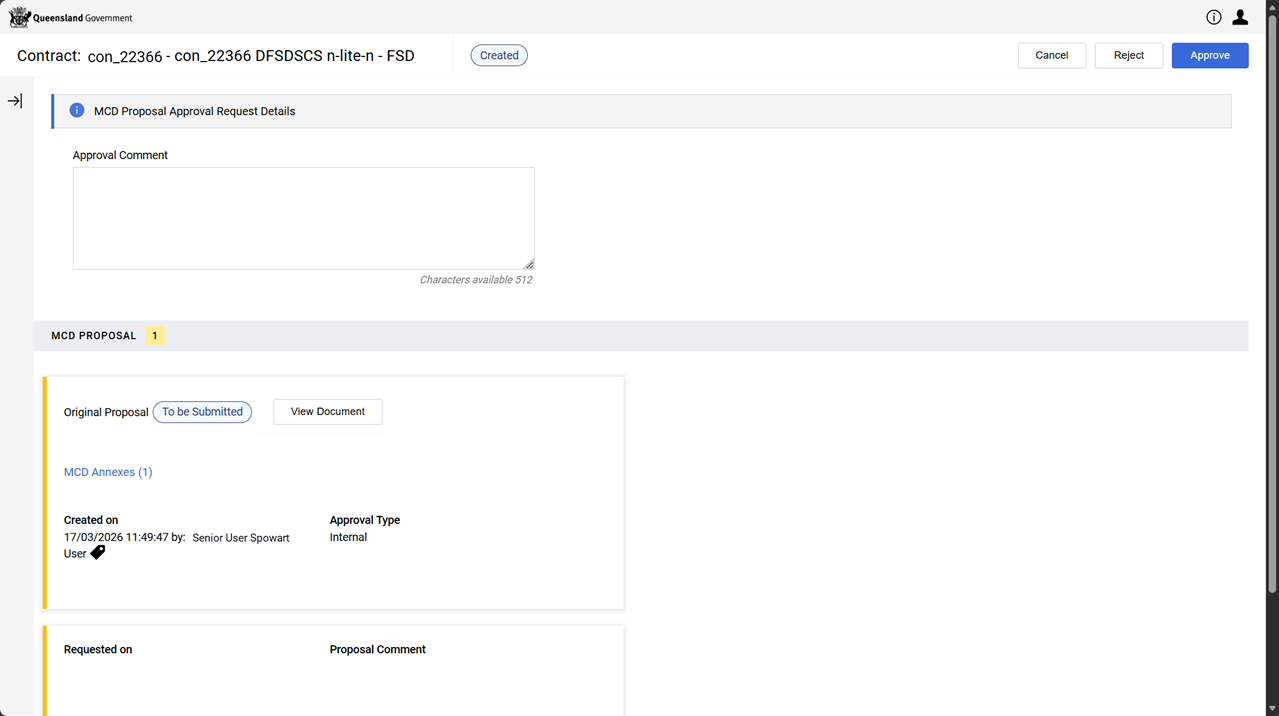Viewport: 1279px width, 716px height.
Task: Click the Created status badge
Action: coord(499,56)
